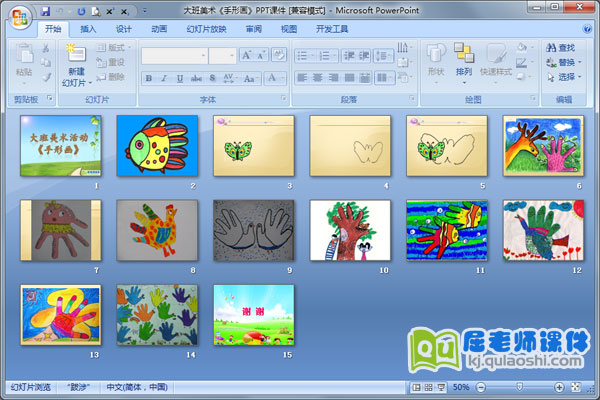The width and height of the screenshot is (600, 400).
Task: Click the zoom slider handle
Action: tap(518, 387)
